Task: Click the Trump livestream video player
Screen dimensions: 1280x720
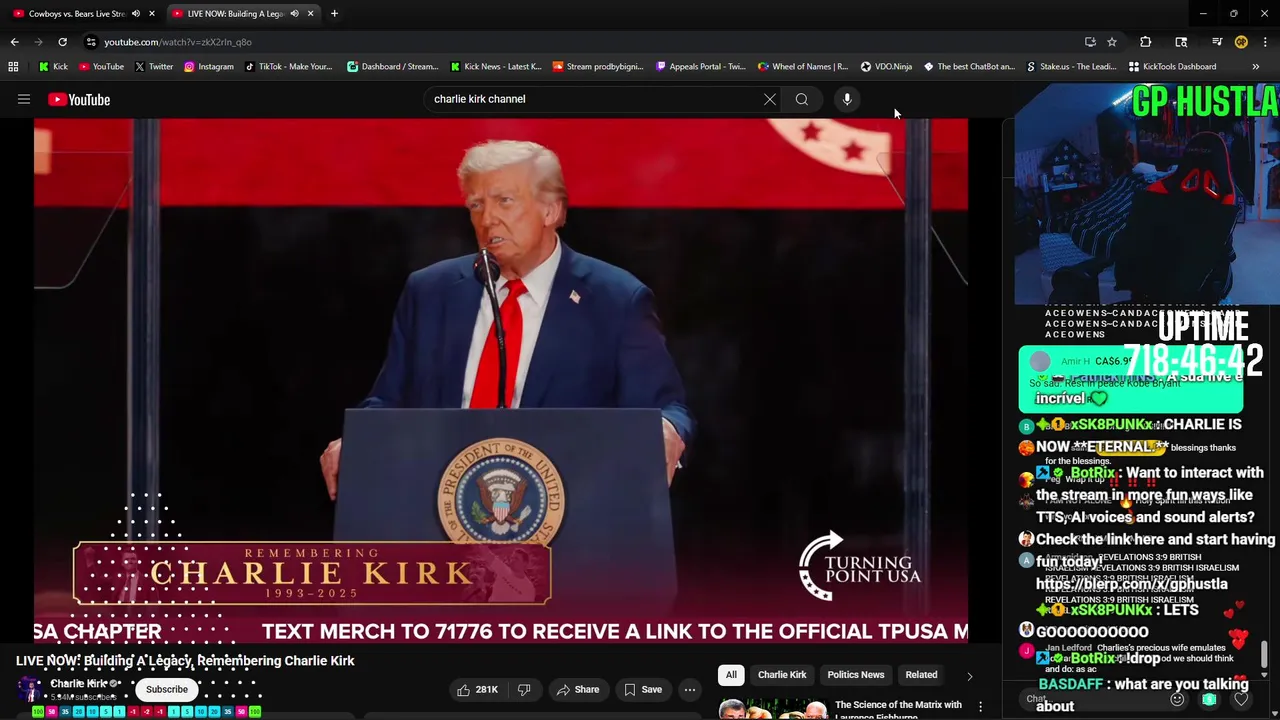Action: click(x=500, y=380)
